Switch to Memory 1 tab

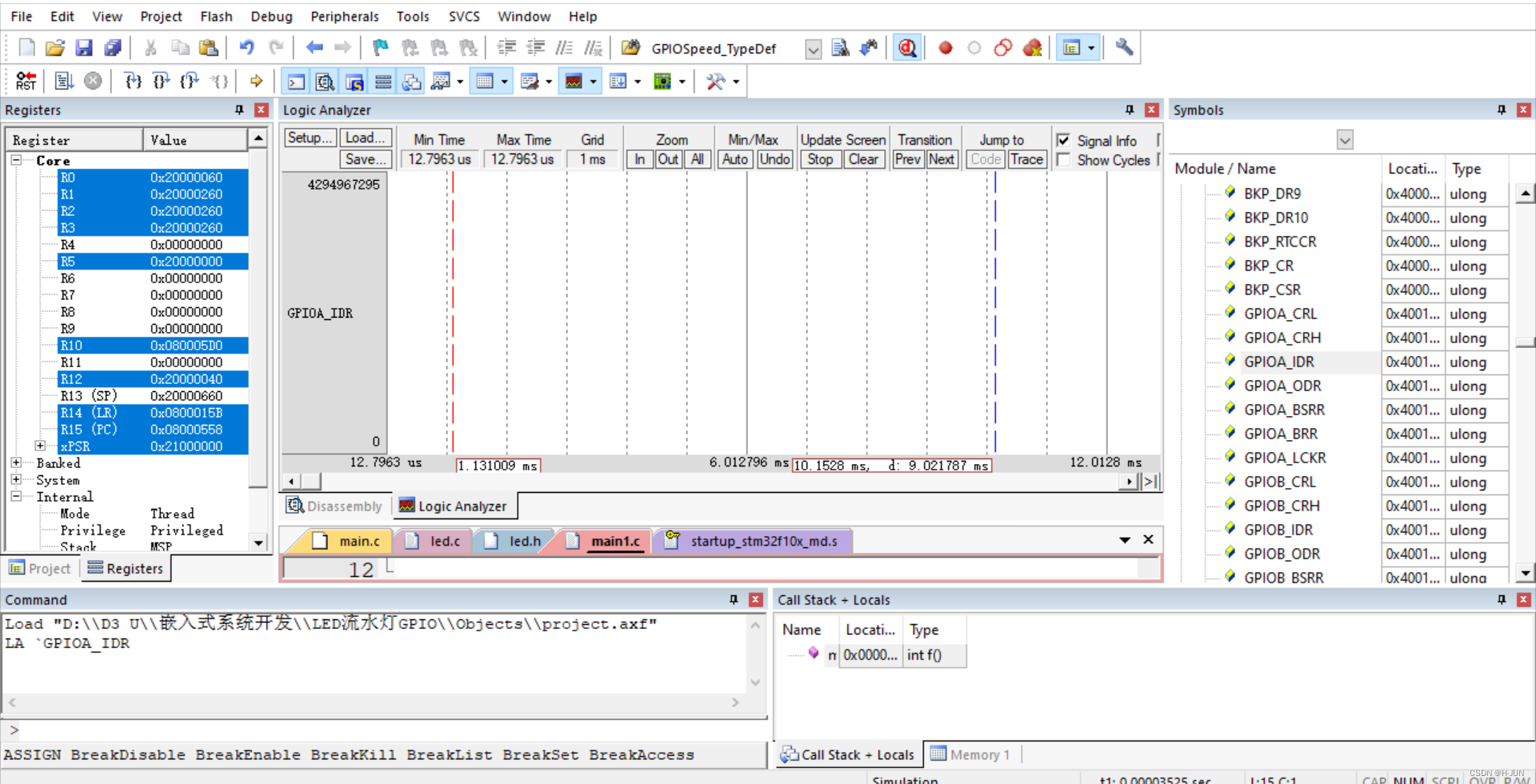point(970,754)
